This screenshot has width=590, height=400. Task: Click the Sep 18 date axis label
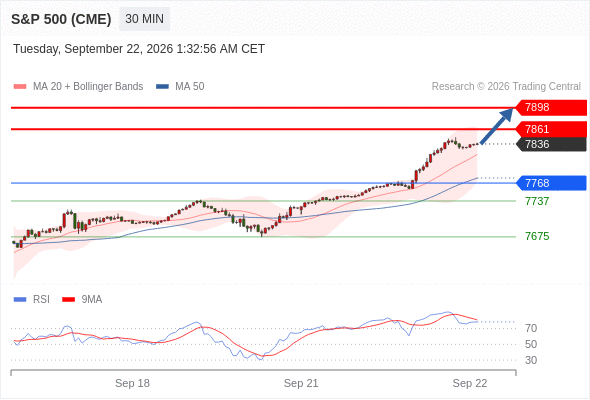132,383
